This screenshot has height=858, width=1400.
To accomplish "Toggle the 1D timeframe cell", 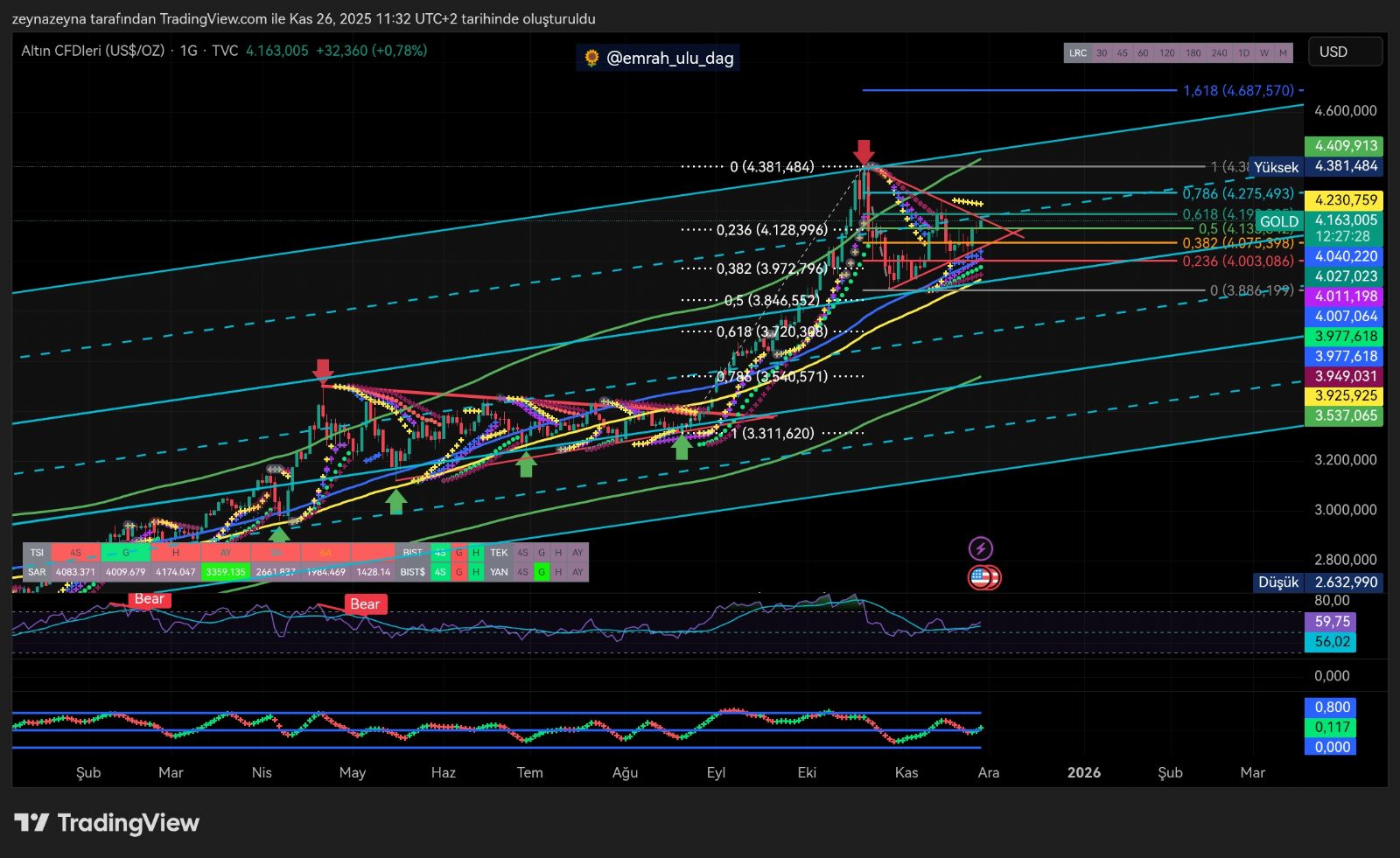I will 1243,53.
